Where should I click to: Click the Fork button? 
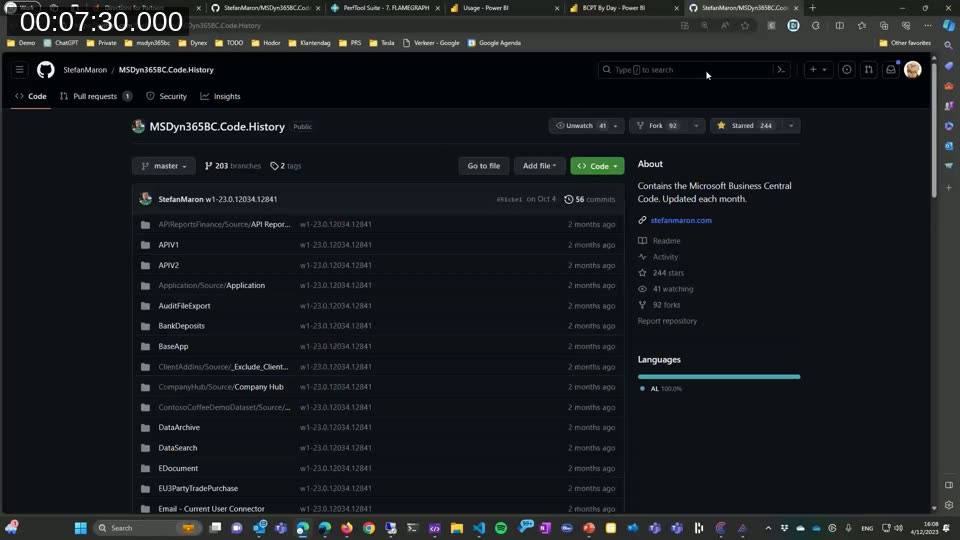click(658, 126)
